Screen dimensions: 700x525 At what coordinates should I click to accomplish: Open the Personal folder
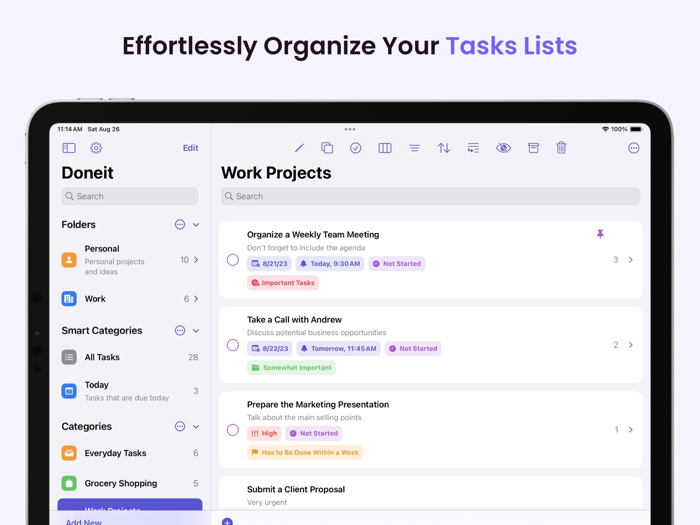pos(130,260)
